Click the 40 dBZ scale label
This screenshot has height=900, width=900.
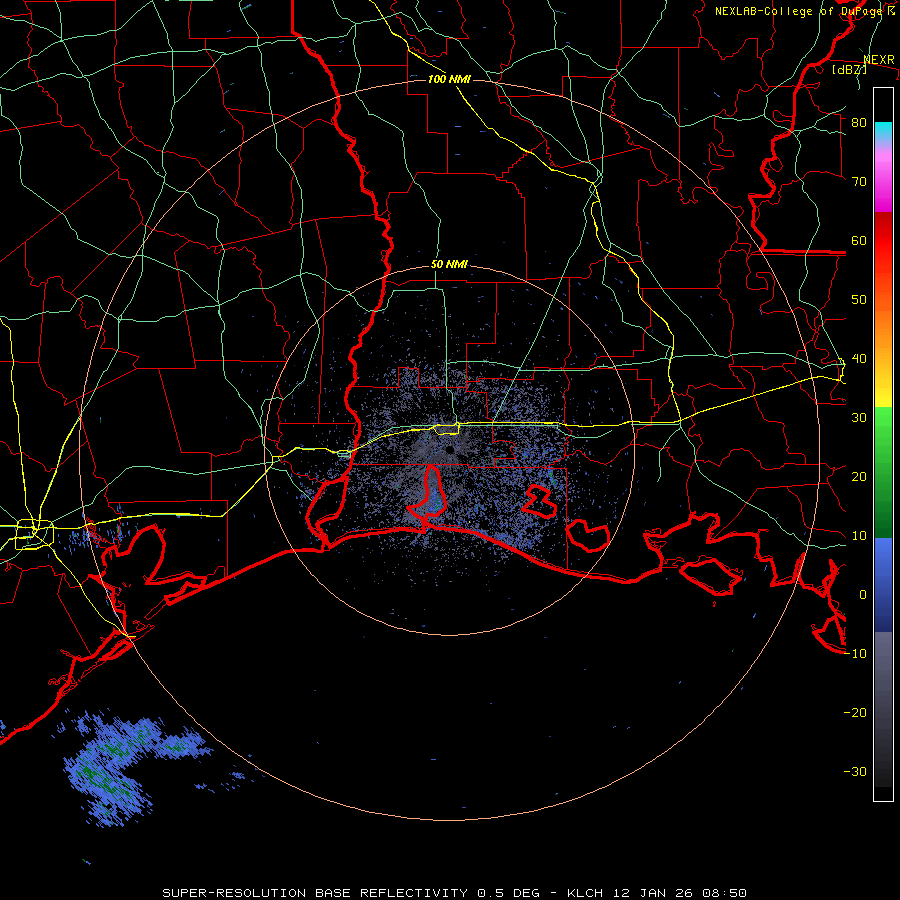(859, 359)
